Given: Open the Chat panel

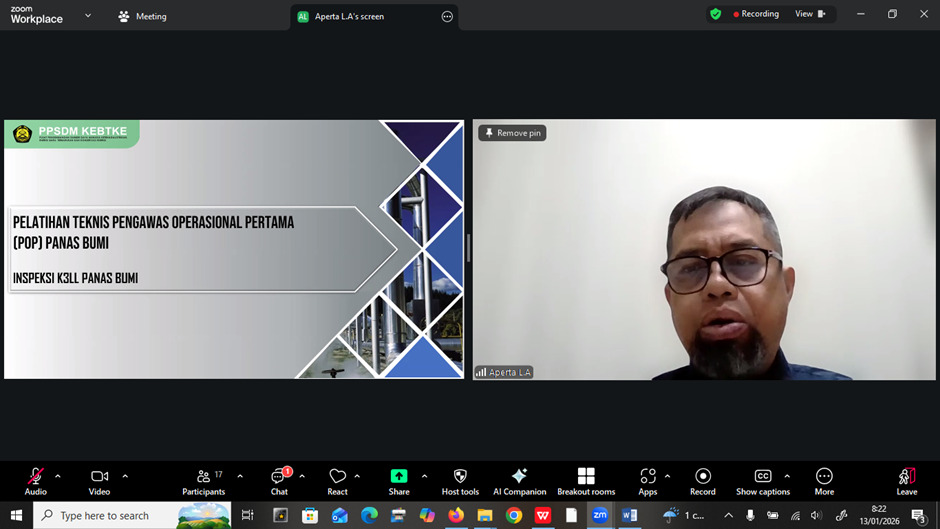Looking at the screenshot, I should (279, 480).
